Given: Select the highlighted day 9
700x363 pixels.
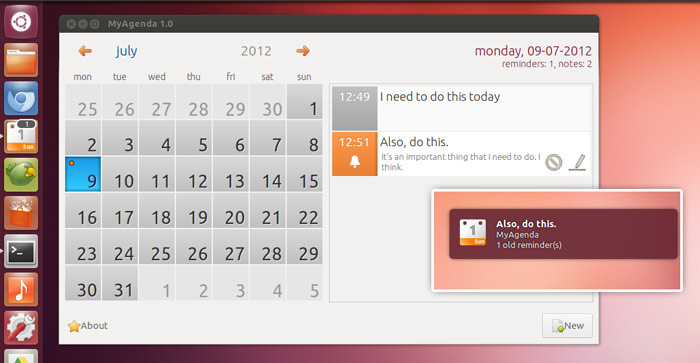Looking at the screenshot, I should pos(83,174).
